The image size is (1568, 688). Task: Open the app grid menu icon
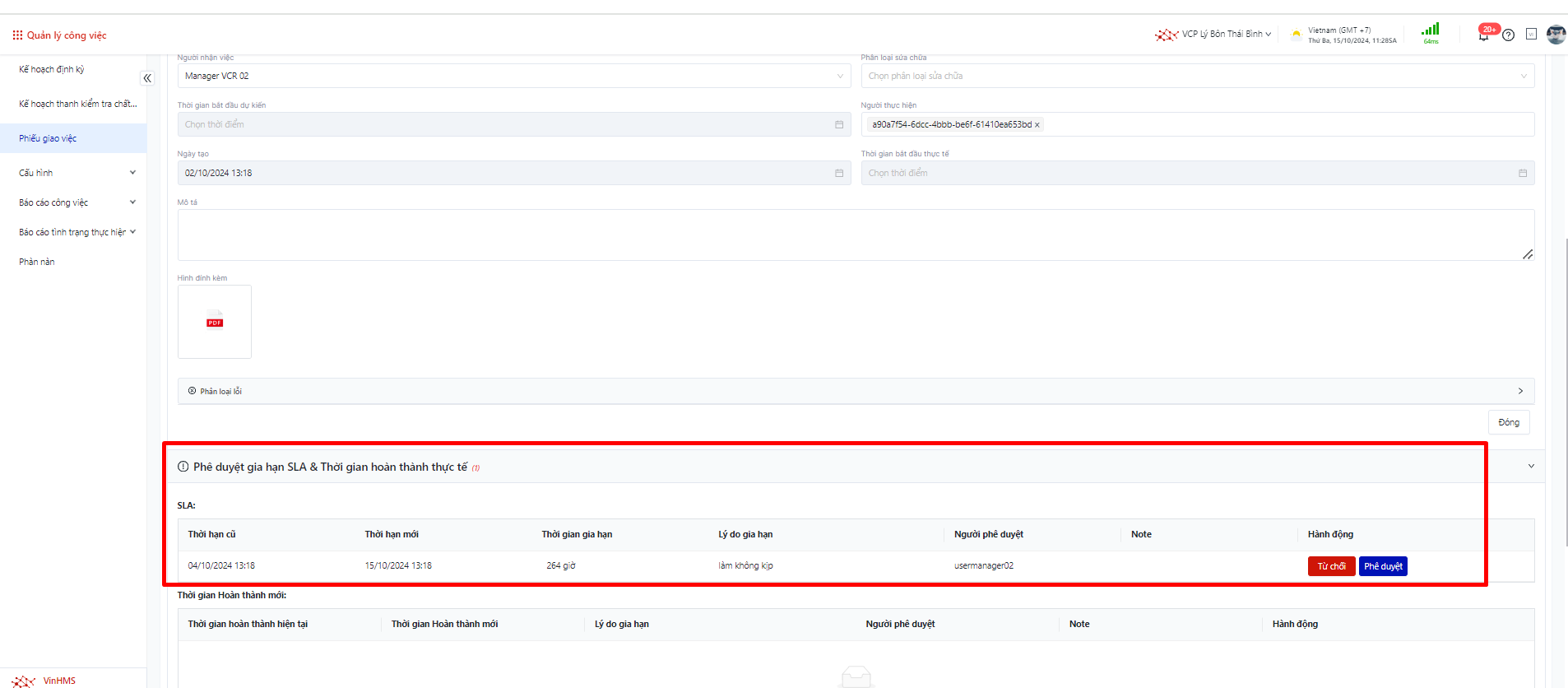[17, 35]
